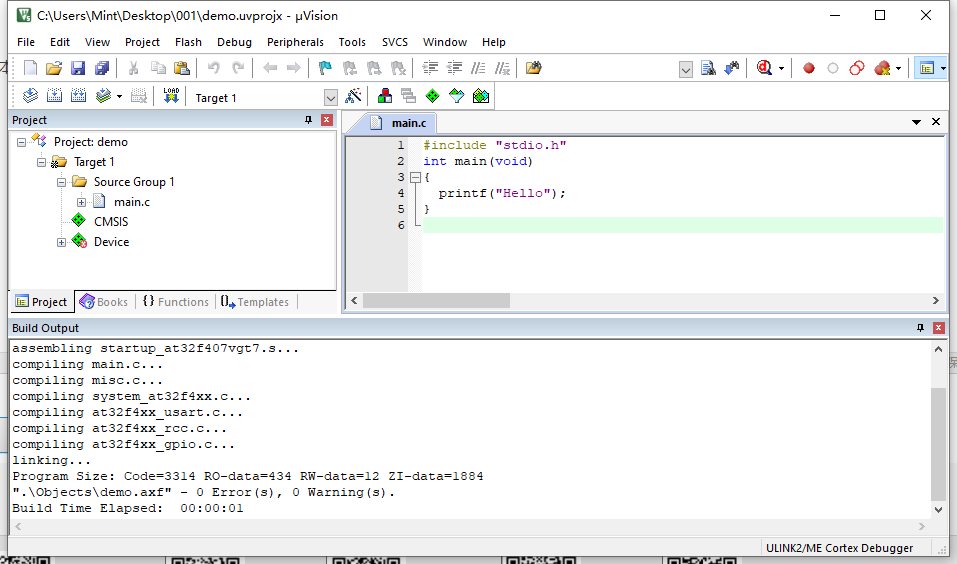Download to flash LOAD icon
The width and height of the screenshot is (957, 564).
[171, 96]
